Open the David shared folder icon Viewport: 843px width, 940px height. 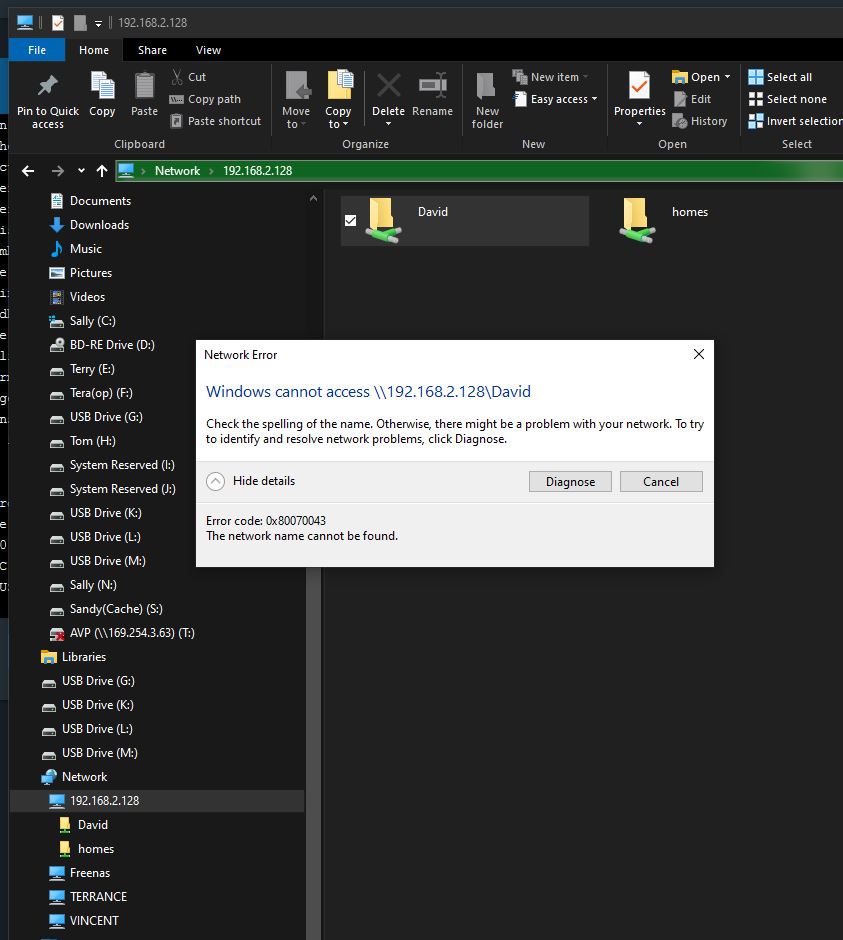click(383, 221)
